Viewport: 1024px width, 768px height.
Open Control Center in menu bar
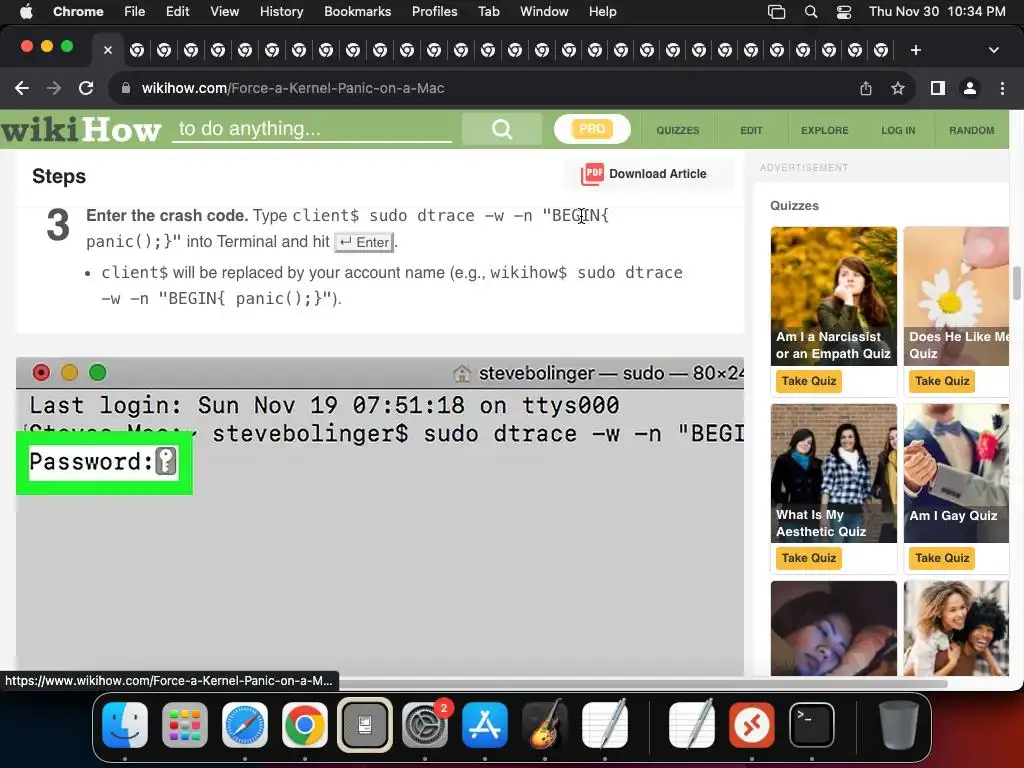tap(844, 12)
